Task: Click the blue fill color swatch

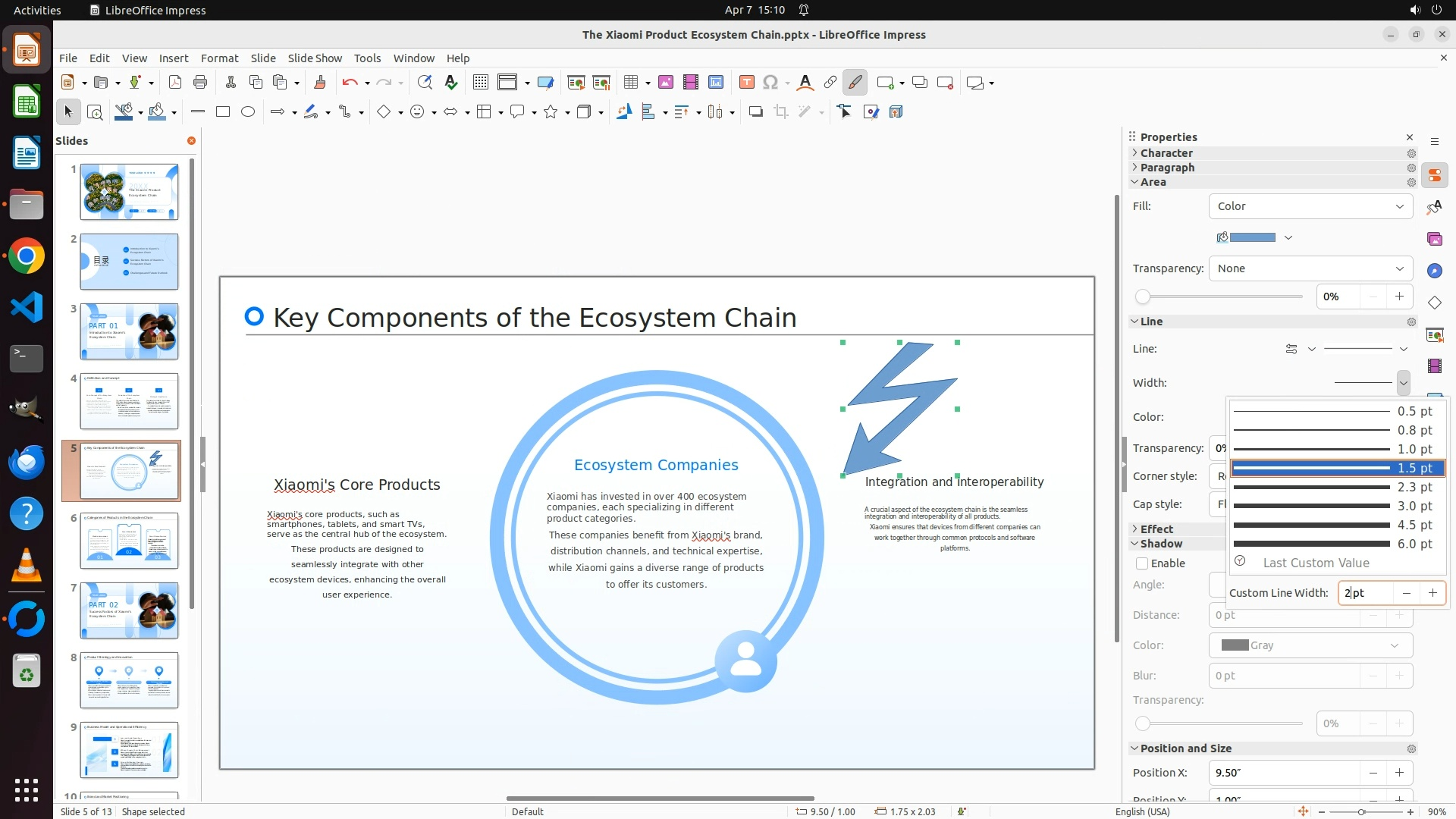Action: click(1251, 237)
